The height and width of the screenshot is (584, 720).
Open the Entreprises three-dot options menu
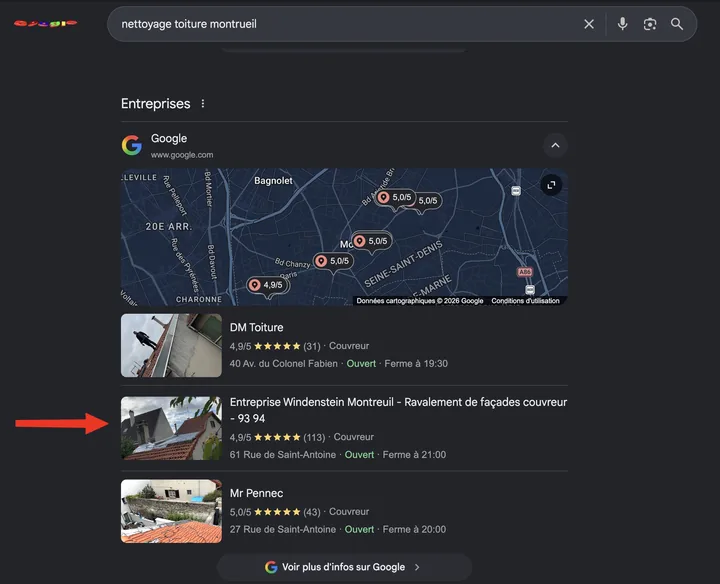[x=202, y=104]
